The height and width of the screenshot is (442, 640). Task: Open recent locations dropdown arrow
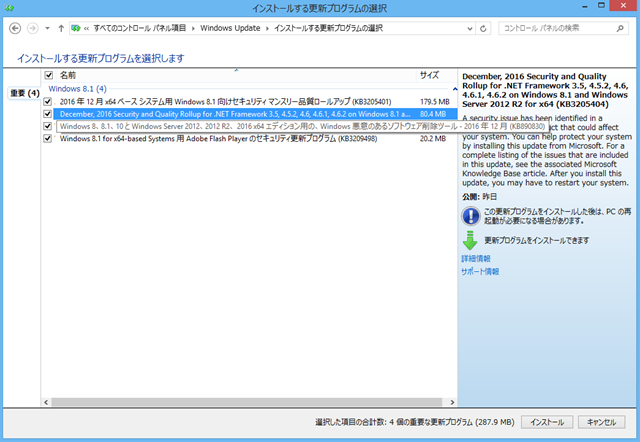(x=47, y=28)
